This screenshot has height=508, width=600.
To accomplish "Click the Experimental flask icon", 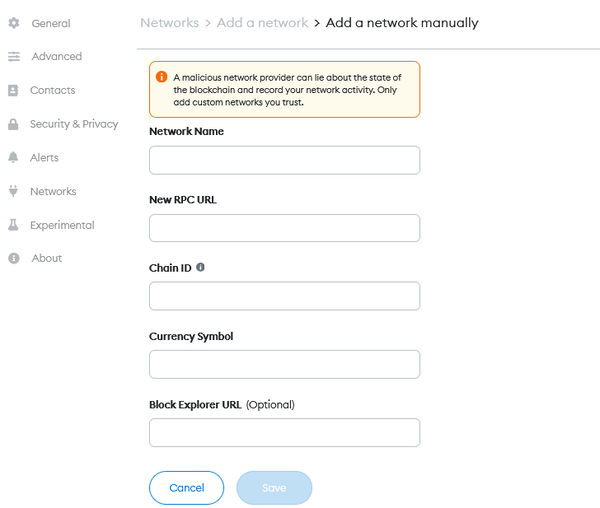I will click(14, 225).
